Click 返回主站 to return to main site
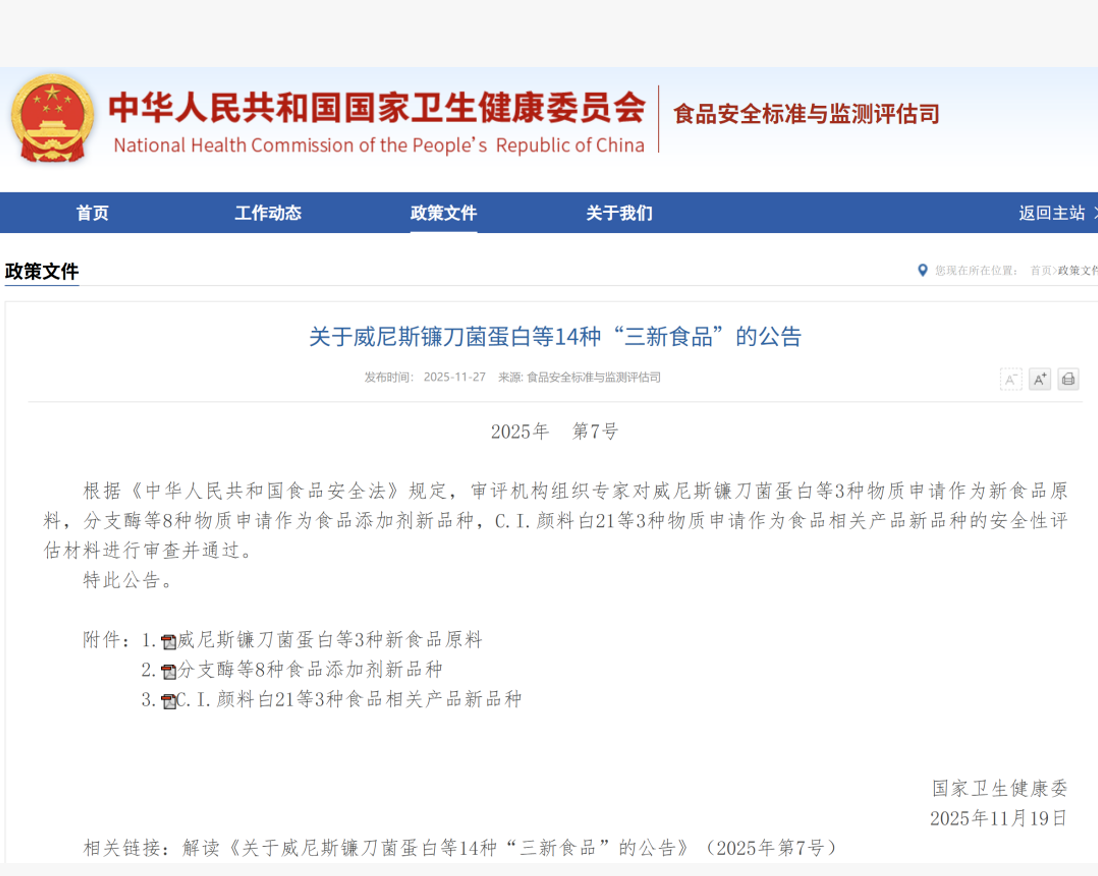The width and height of the screenshot is (1098, 876). click(x=1053, y=213)
